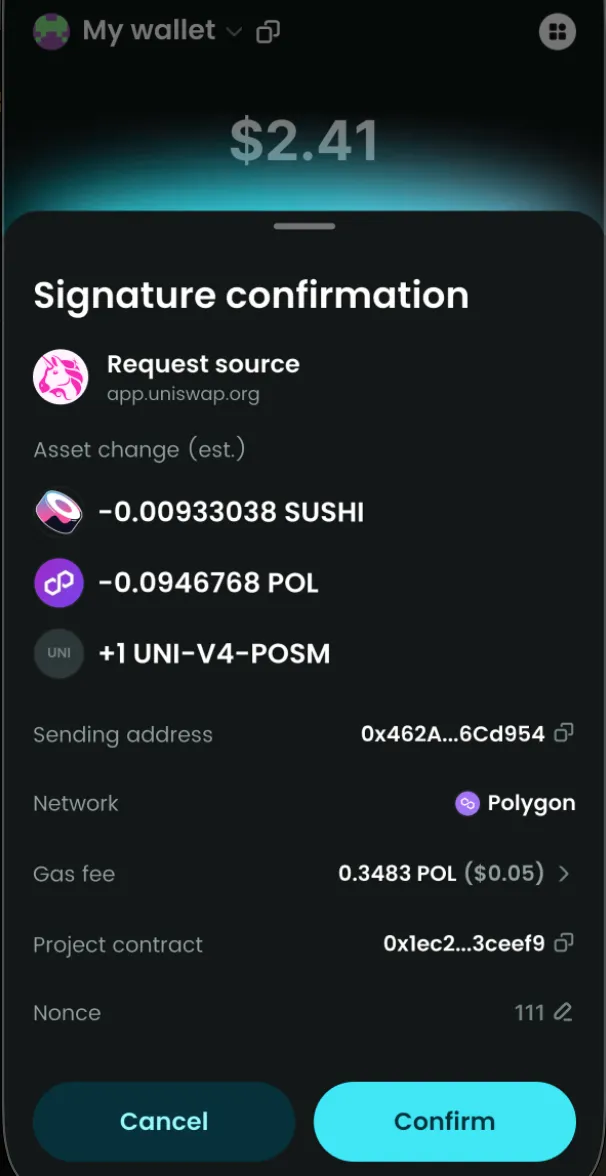
Task: Click the Asset change section label
Action: [x=139, y=450]
